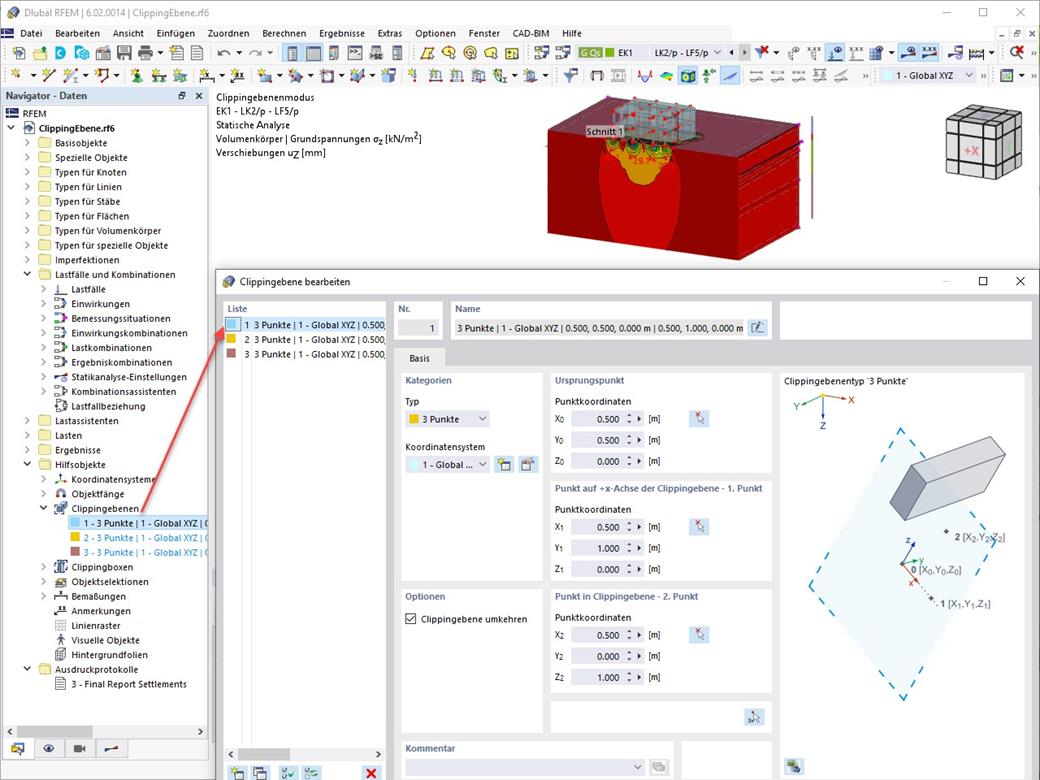Switch to the Basis tab

click(x=419, y=358)
